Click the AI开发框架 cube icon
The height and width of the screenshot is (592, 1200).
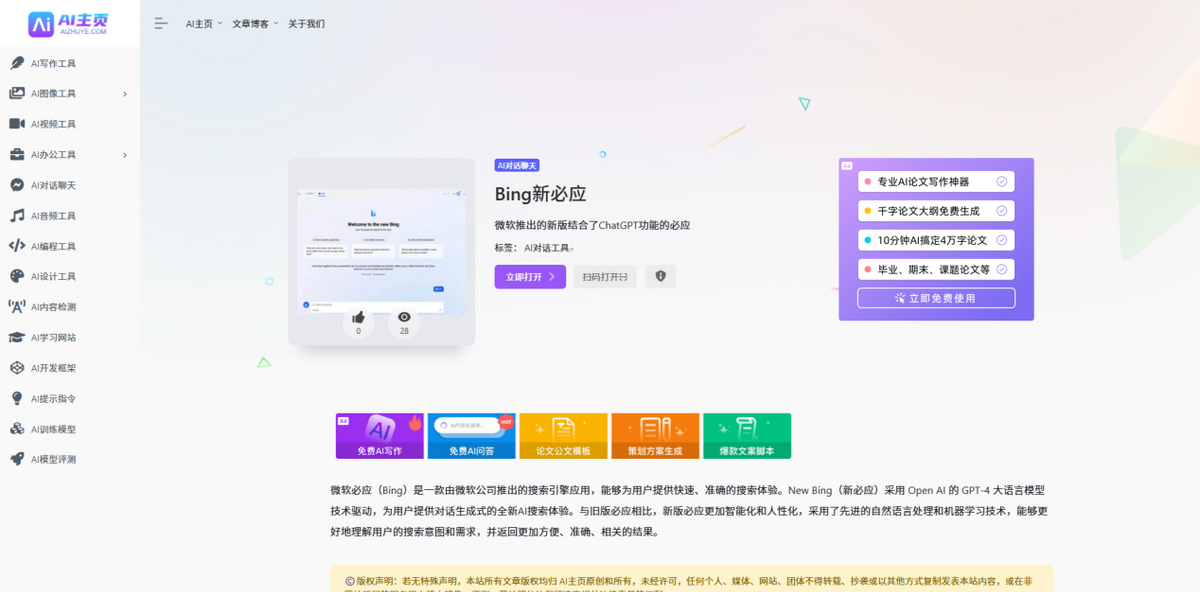[x=17, y=368]
